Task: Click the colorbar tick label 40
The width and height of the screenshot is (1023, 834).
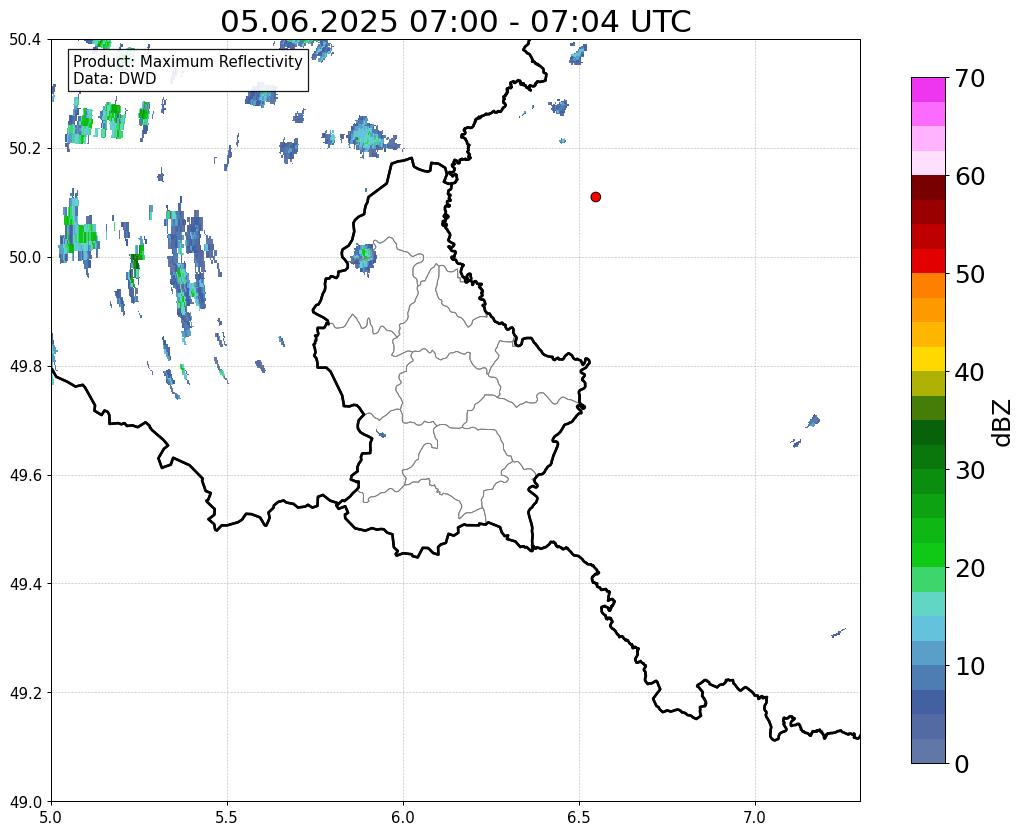Action: click(x=970, y=372)
